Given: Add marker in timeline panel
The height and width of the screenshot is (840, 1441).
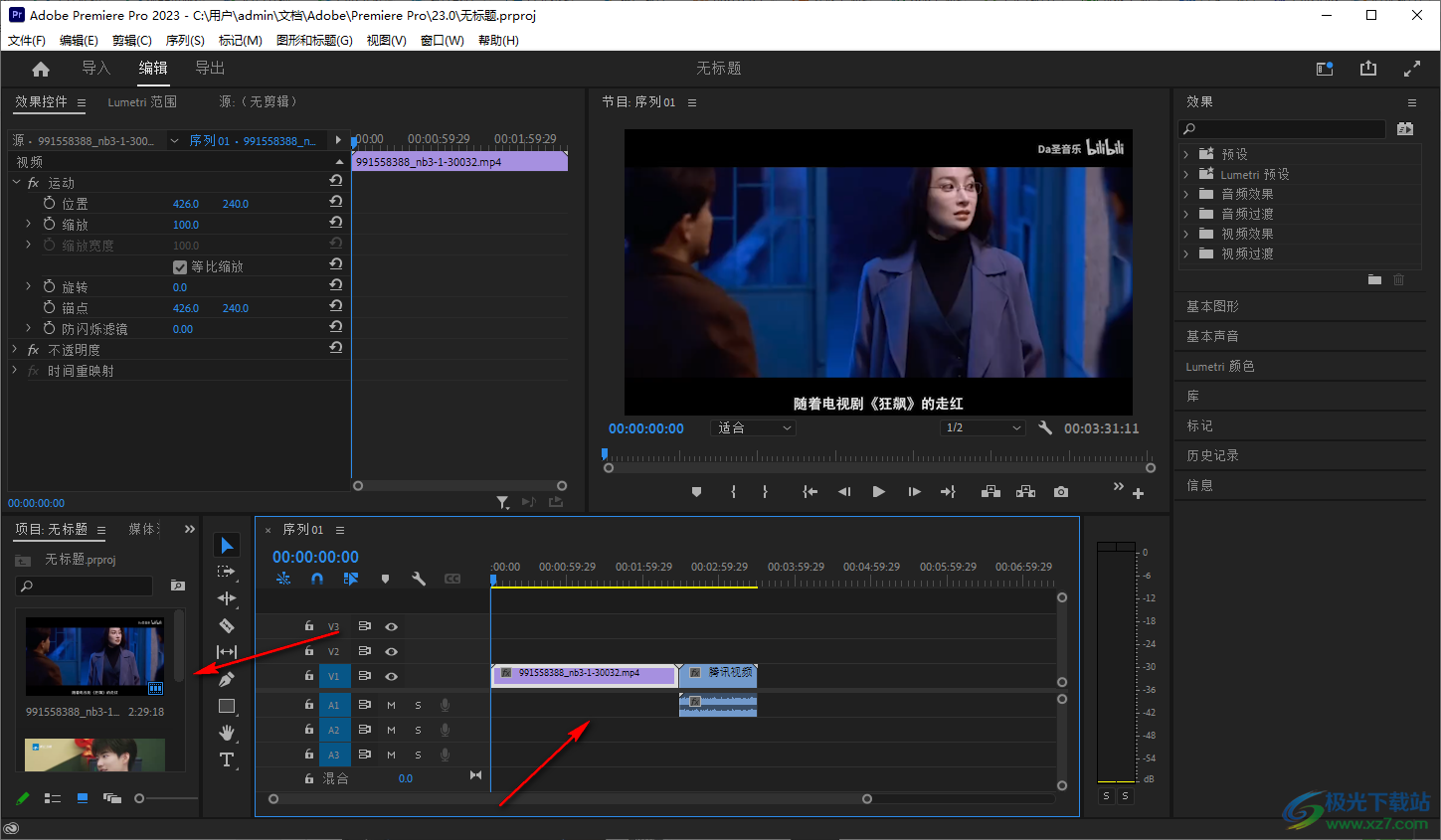Looking at the screenshot, I should point(385,579).
